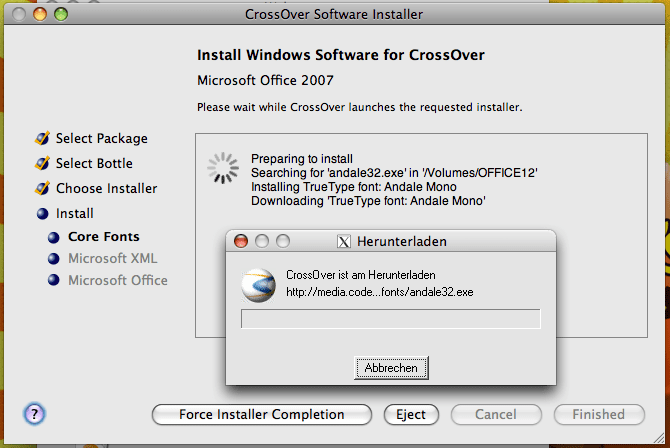Click the Herunterladen dialog title bar
Screen dimensions: 670x448
[460, 241]
